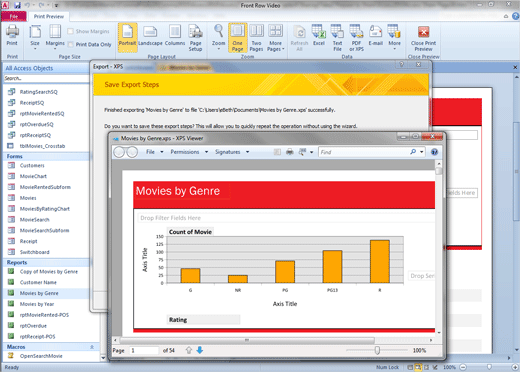This screenshot has height=372, width=520.
Task: Send report via E-mail
Action: coord(375,36)
